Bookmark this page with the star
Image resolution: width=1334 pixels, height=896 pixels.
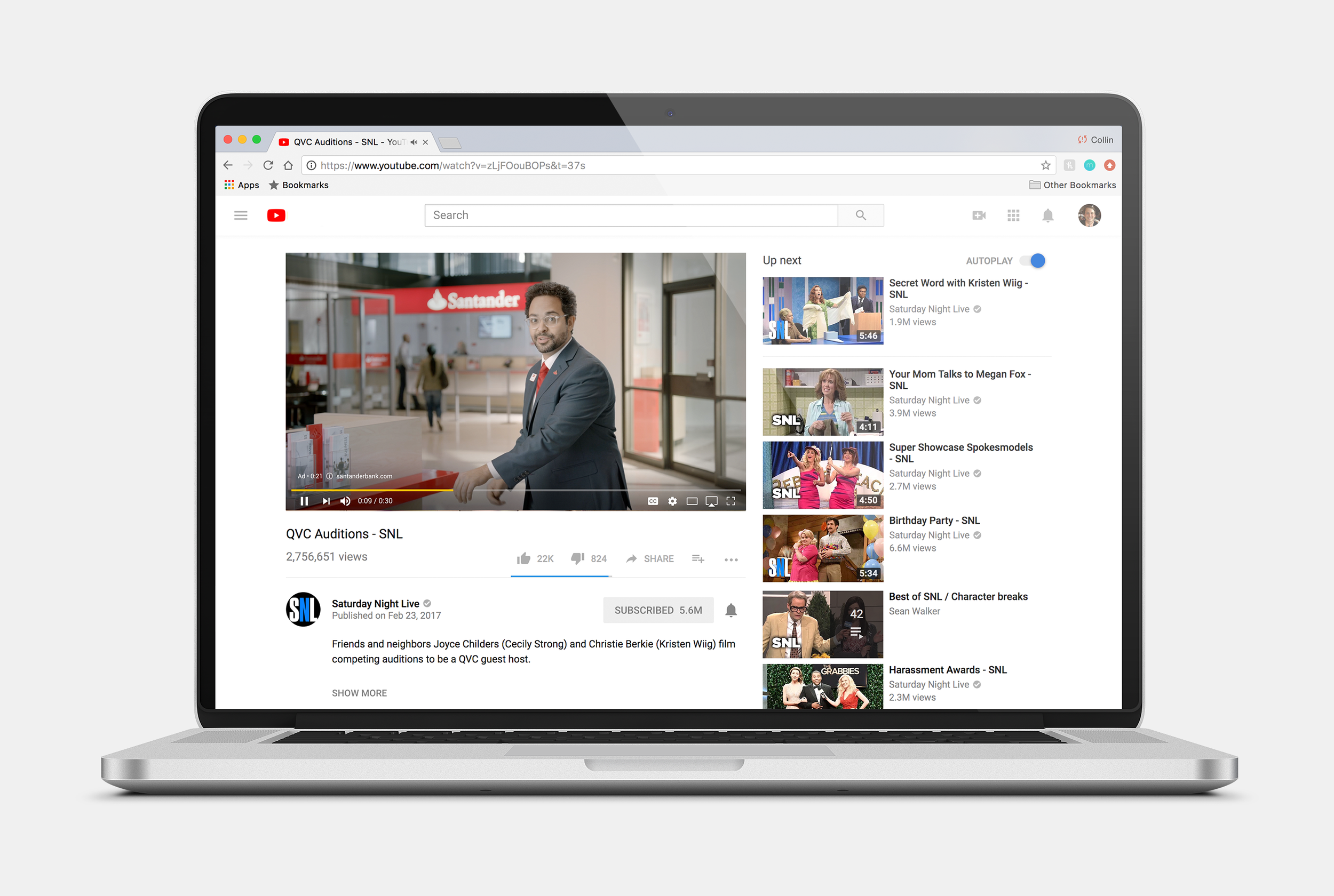[x=1045, y=165]
